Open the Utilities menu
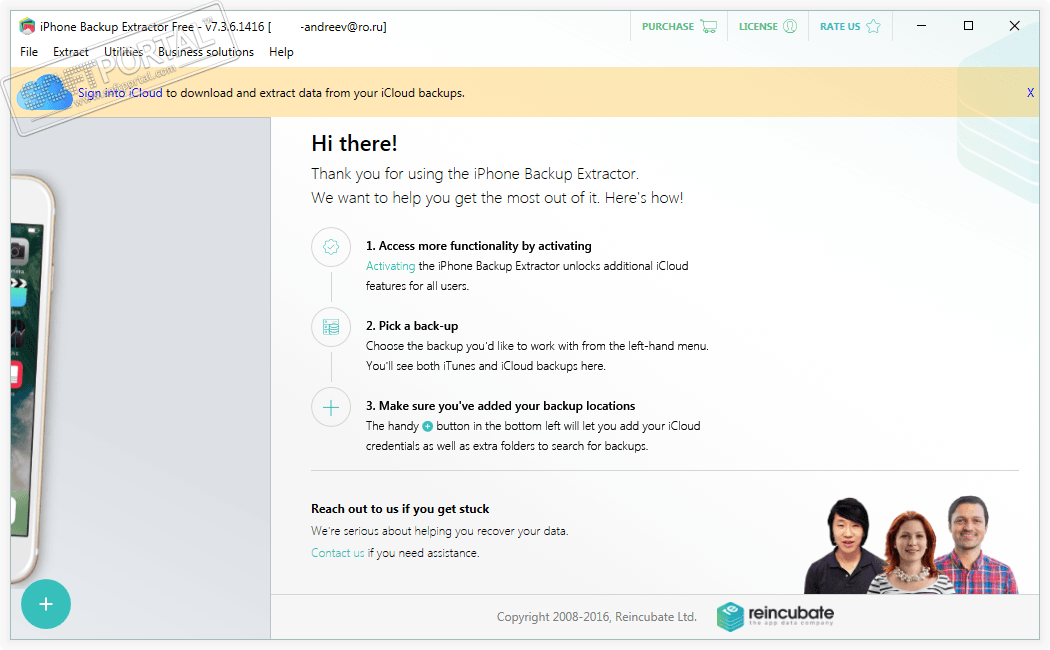This screenshot has width=1050, height=650. [x=123, y=52]
